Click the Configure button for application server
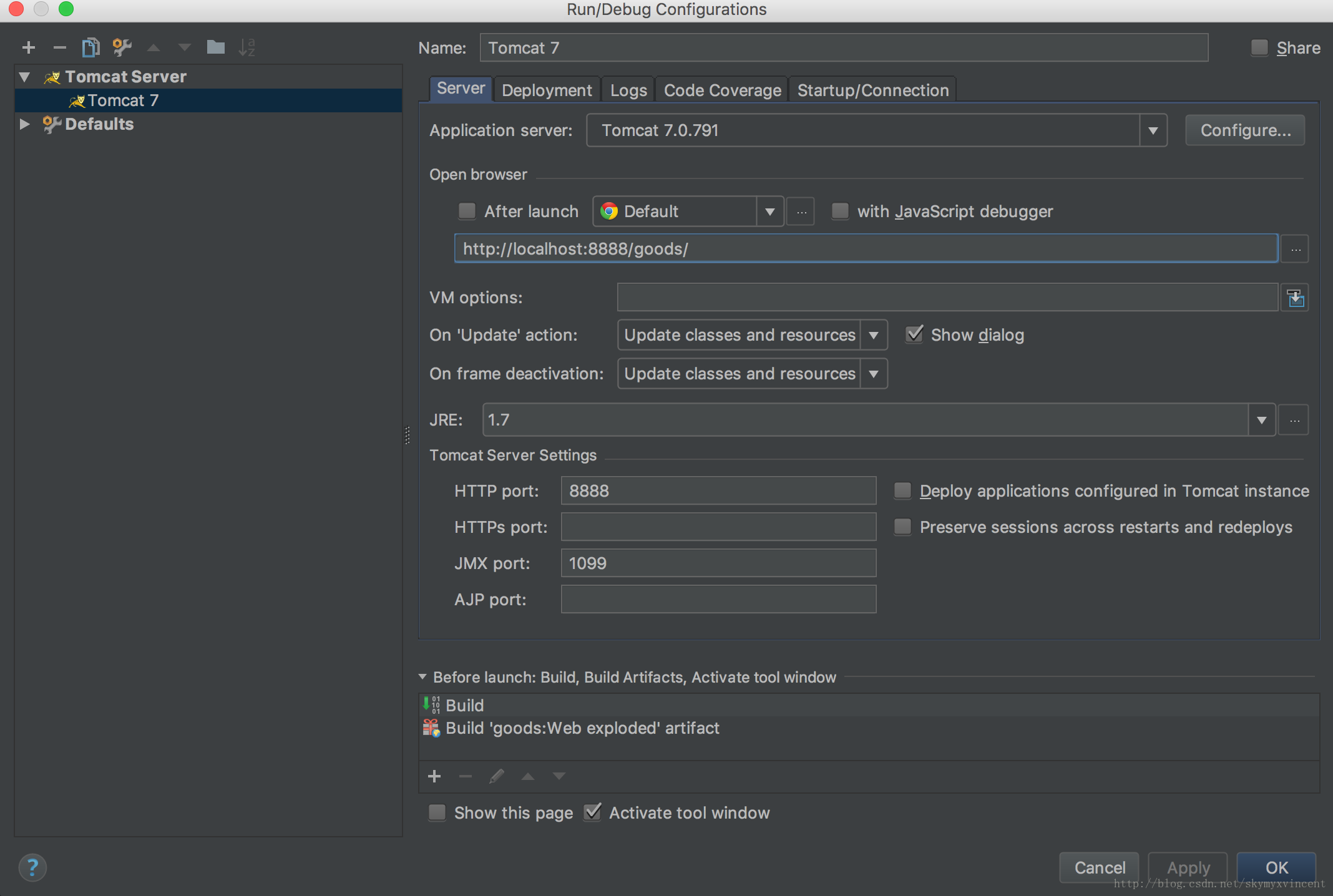 click(x=1247, y=129)
